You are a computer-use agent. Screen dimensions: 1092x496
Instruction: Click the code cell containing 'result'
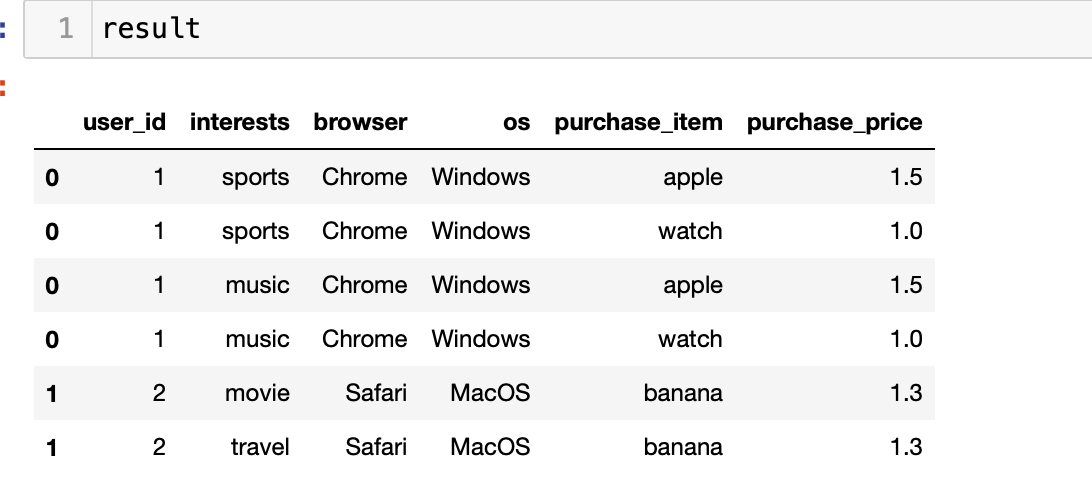point(557,29)
